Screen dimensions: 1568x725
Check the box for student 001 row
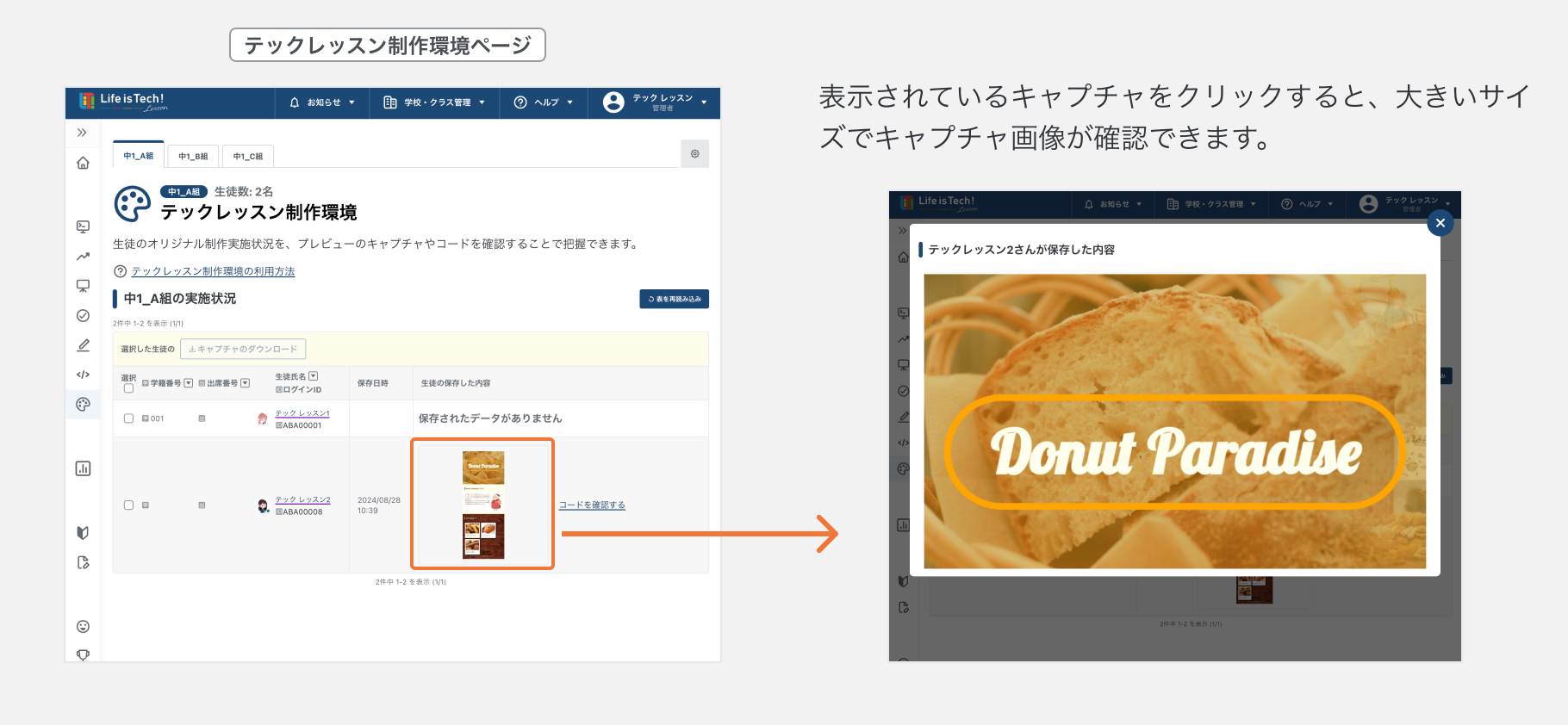(x=128, y=418)
